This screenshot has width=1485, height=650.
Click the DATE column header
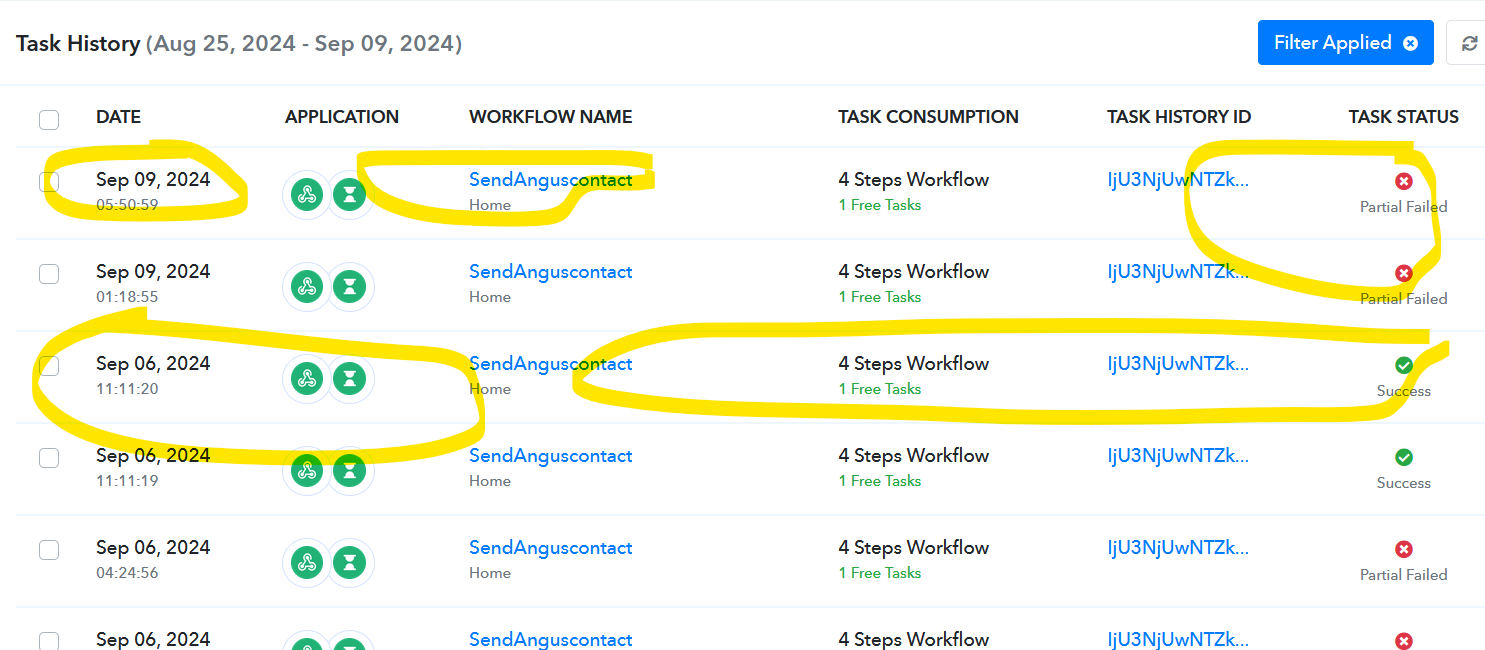pyautogui.click(x=118, y=117)
